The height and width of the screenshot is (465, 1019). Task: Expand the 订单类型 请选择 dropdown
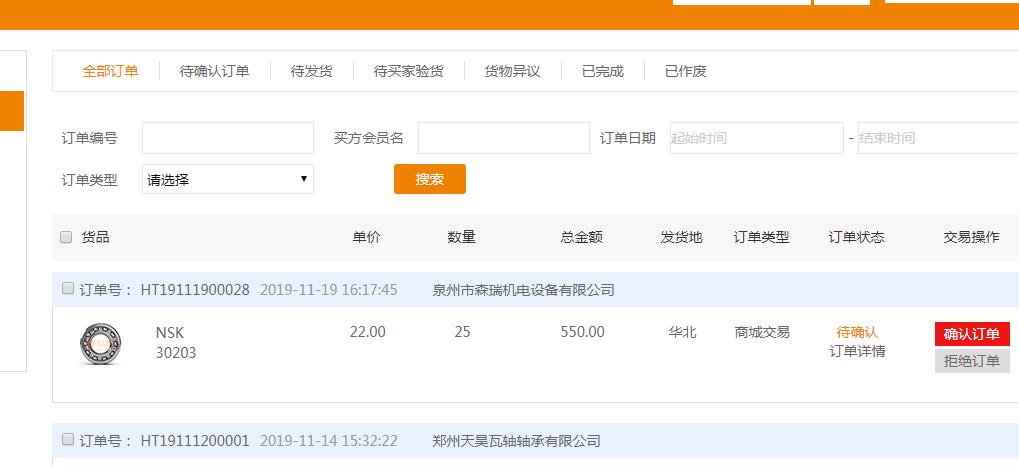pos(228,180)
